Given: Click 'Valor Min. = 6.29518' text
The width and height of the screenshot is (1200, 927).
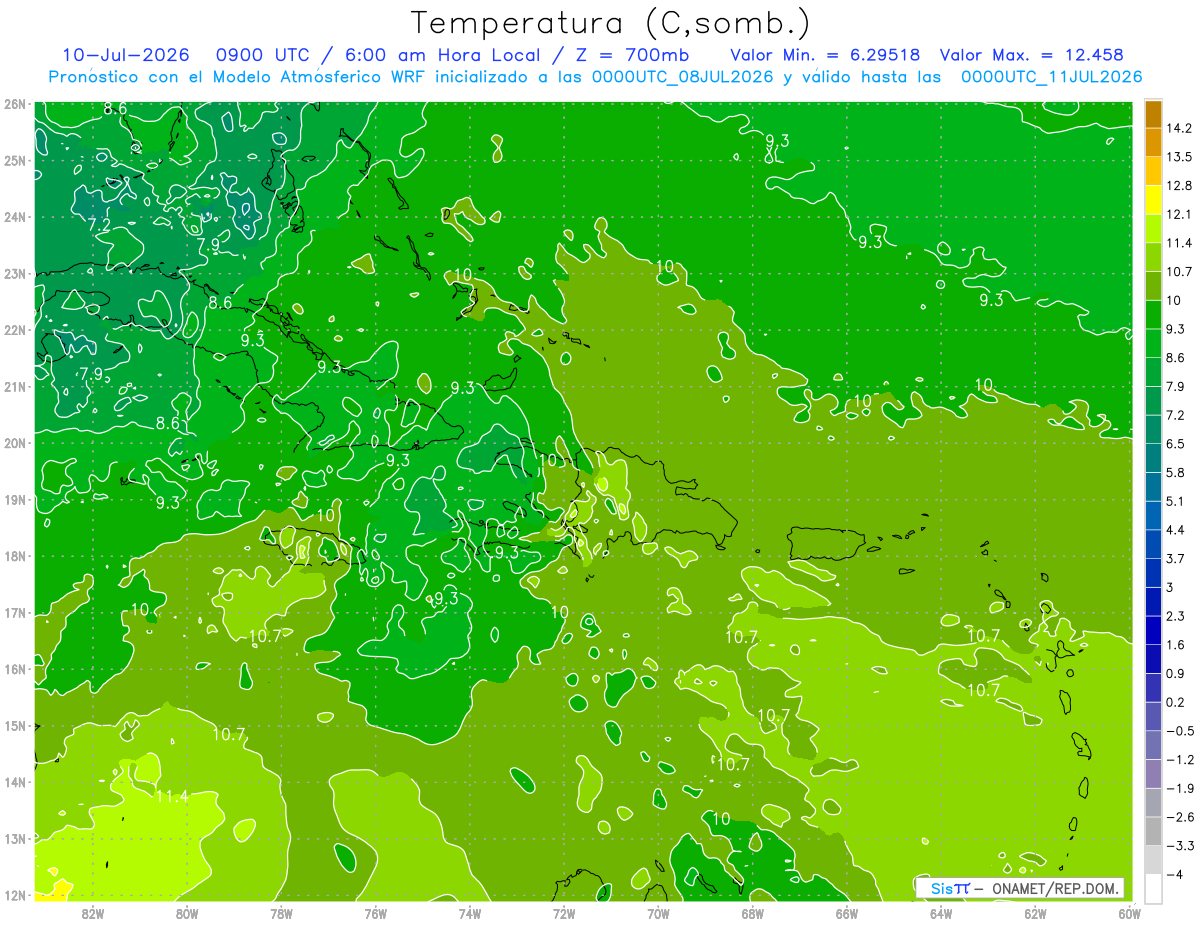Looking at the screenshot, I should tap(825, 55).
